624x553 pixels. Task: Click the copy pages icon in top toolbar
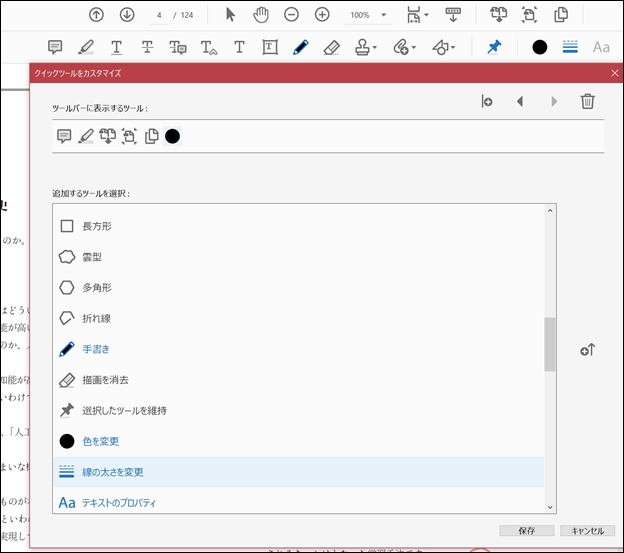(561, 15)
